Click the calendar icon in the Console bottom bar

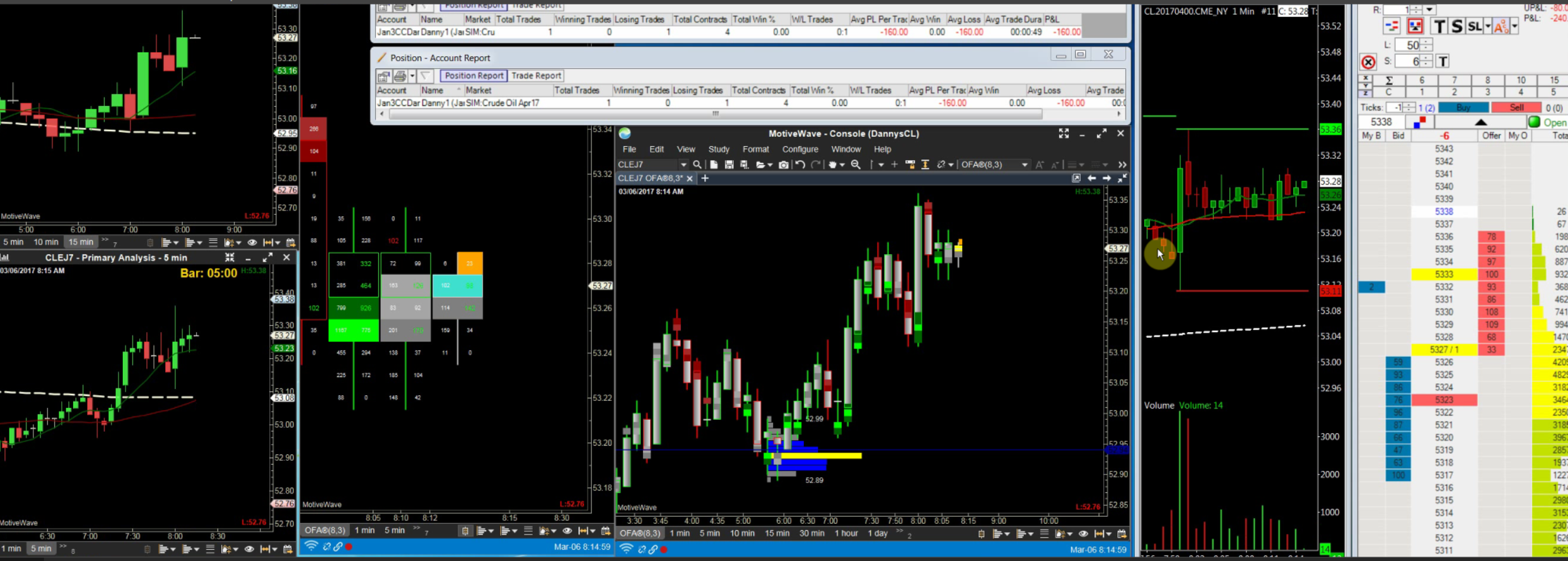click(1122, 534)
